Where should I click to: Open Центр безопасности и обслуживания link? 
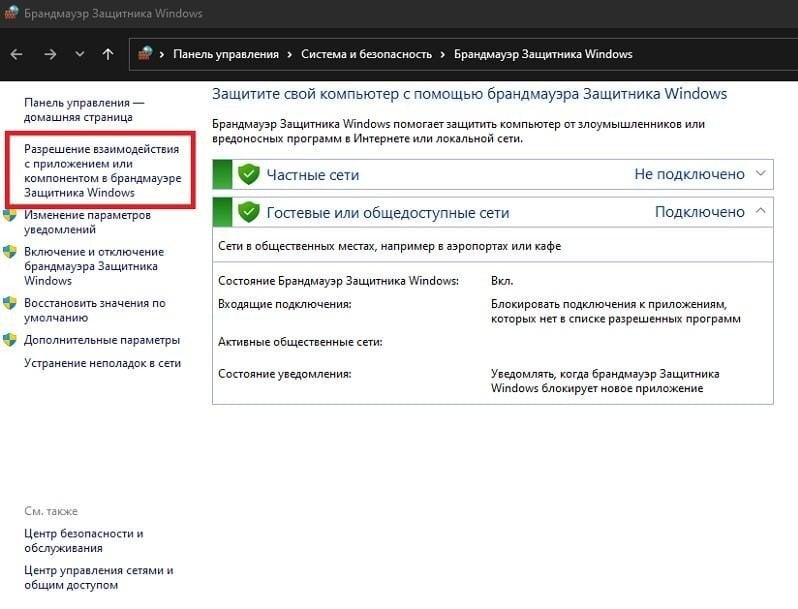[83, 541]
